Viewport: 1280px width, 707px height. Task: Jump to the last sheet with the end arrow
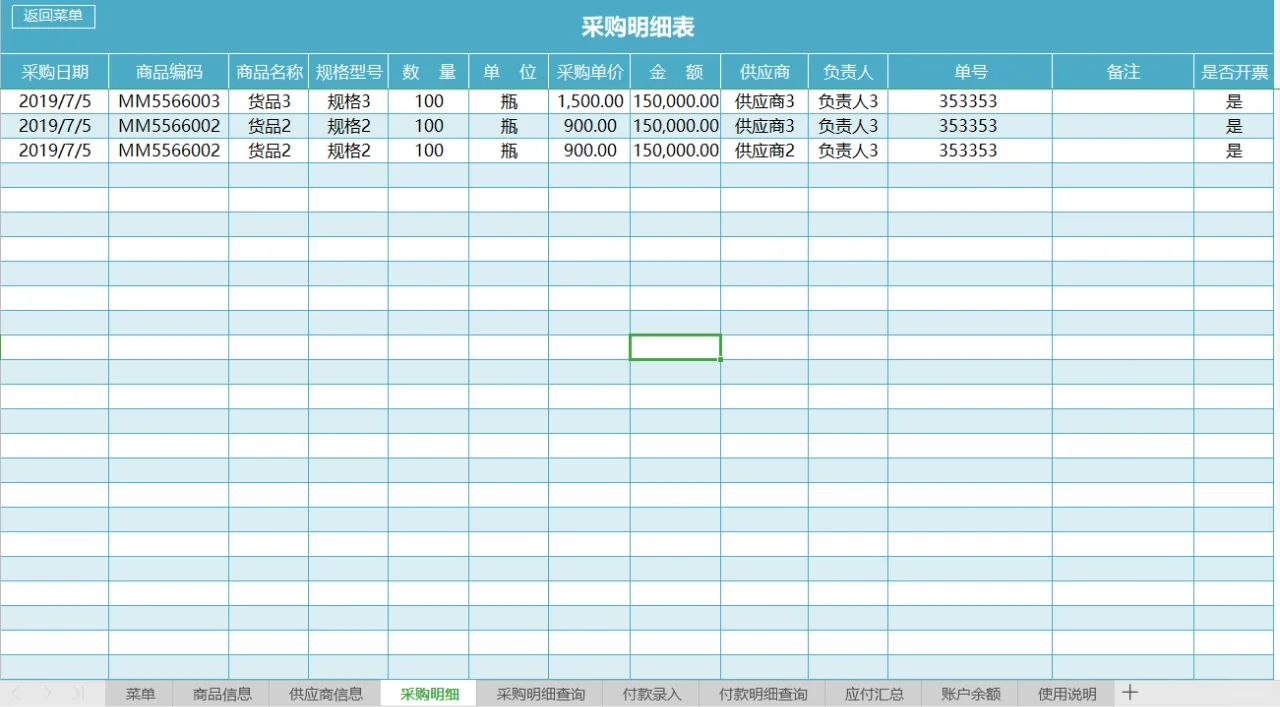tap(80, 692)
